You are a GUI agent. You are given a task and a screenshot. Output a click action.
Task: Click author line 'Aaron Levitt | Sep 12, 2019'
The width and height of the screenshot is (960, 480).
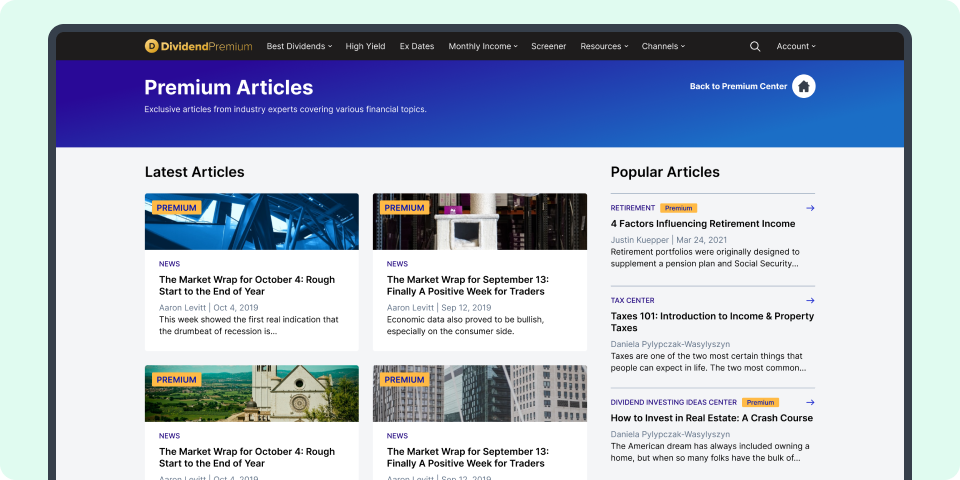[x=437, y=308]
